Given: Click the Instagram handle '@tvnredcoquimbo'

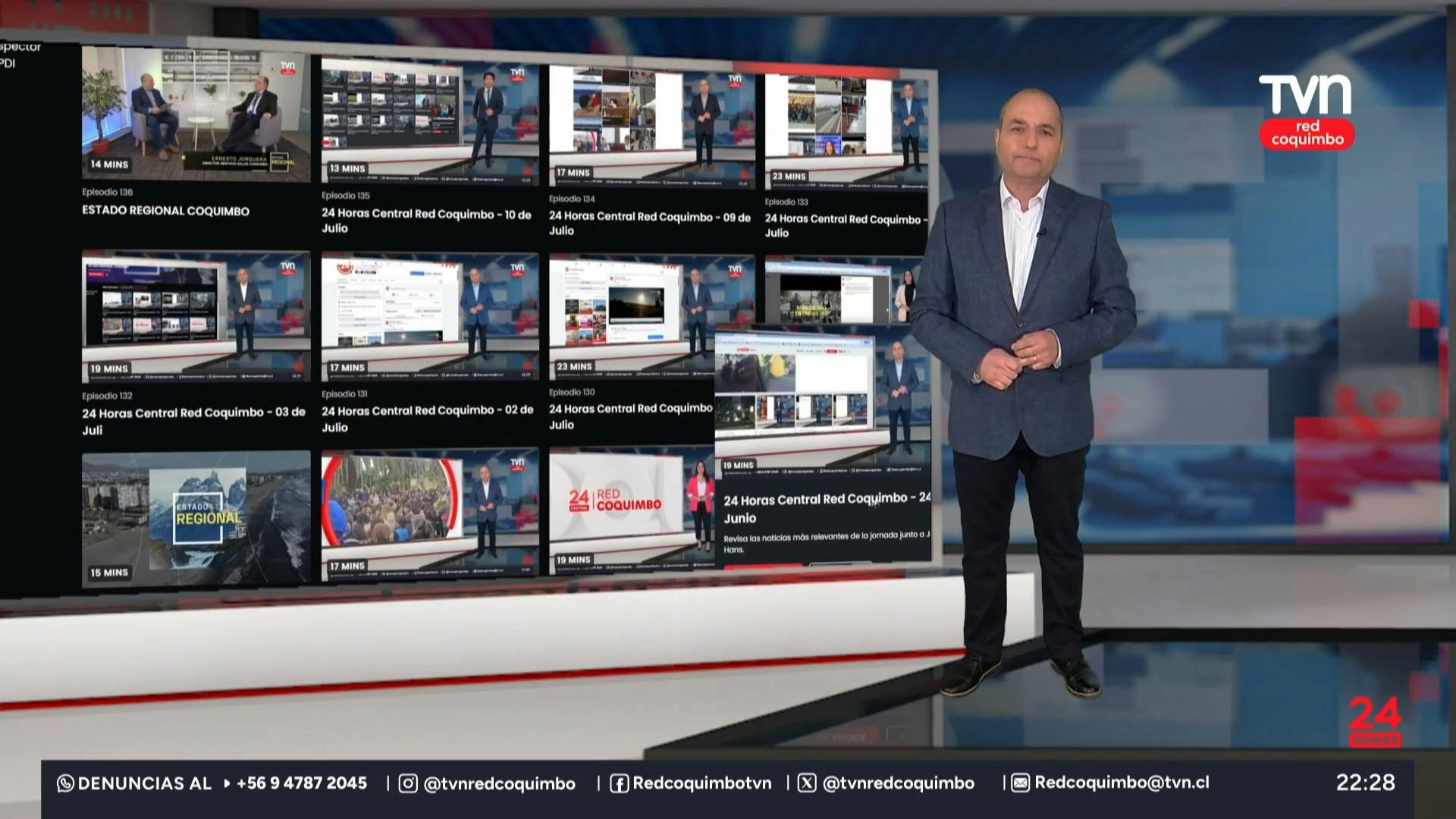Looking at the screenshot, I should tap(499, 784).
